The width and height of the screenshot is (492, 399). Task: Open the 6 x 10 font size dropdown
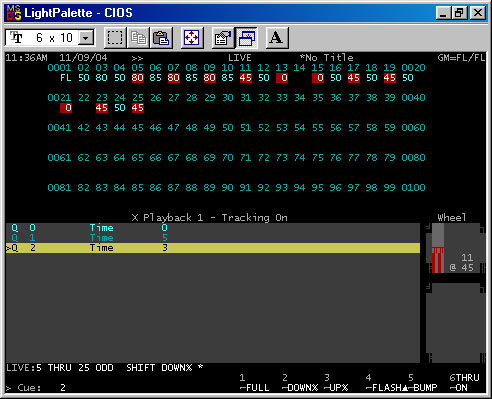[50, 38]
